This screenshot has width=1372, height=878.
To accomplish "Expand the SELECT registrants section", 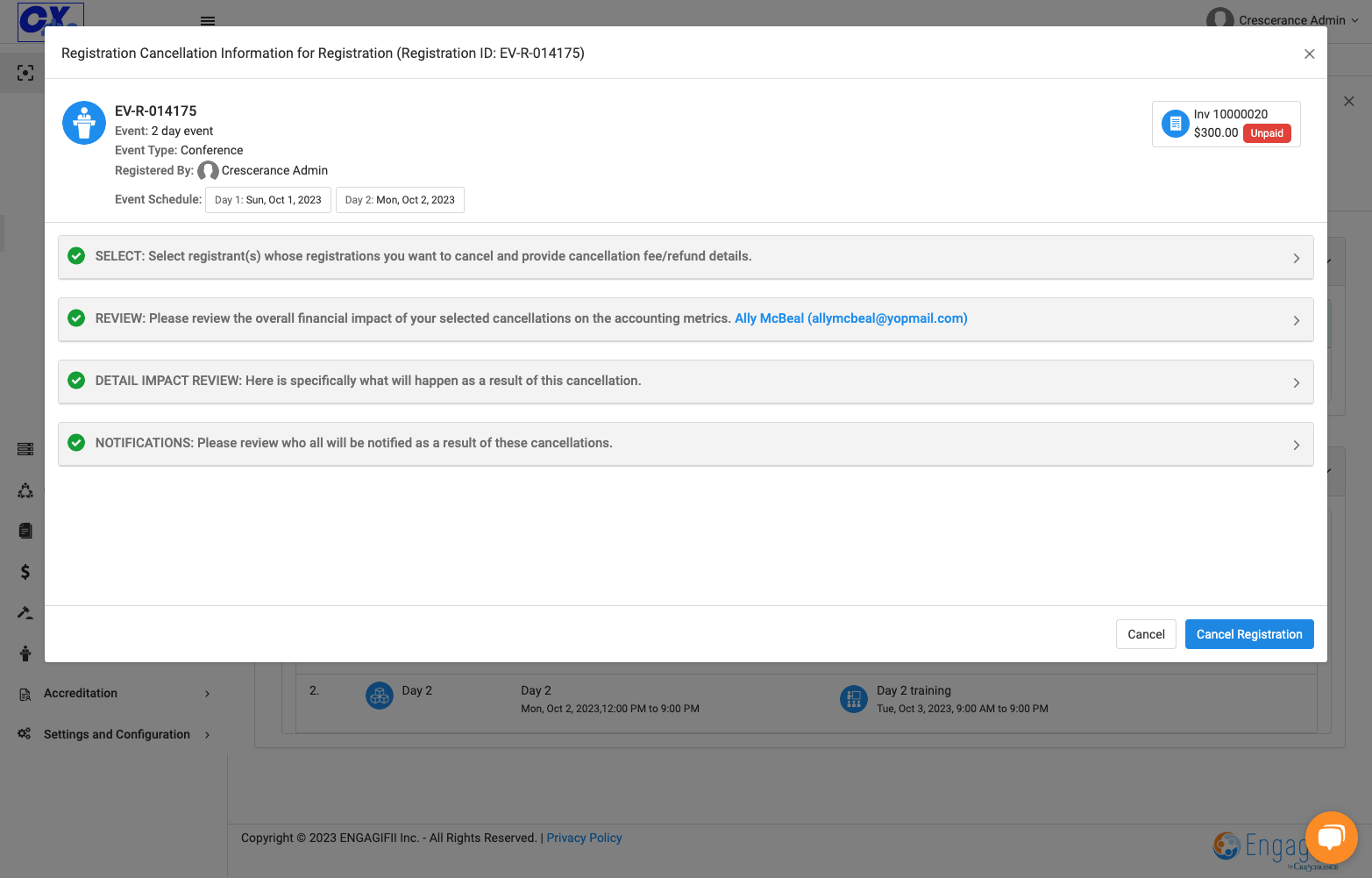I will tap(686, 257).
